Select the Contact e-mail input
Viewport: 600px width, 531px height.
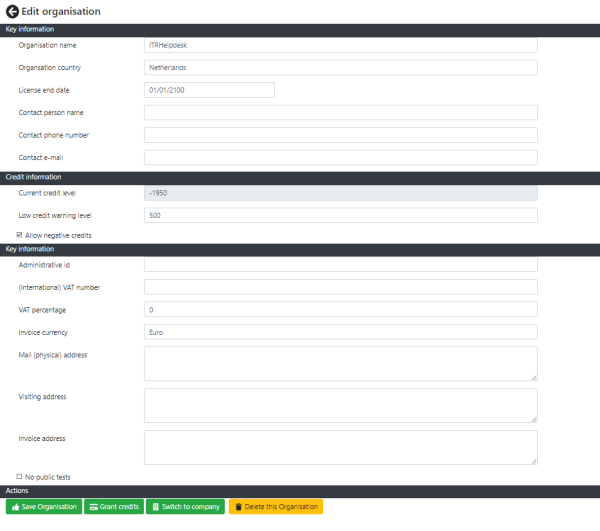click(341, 158)
